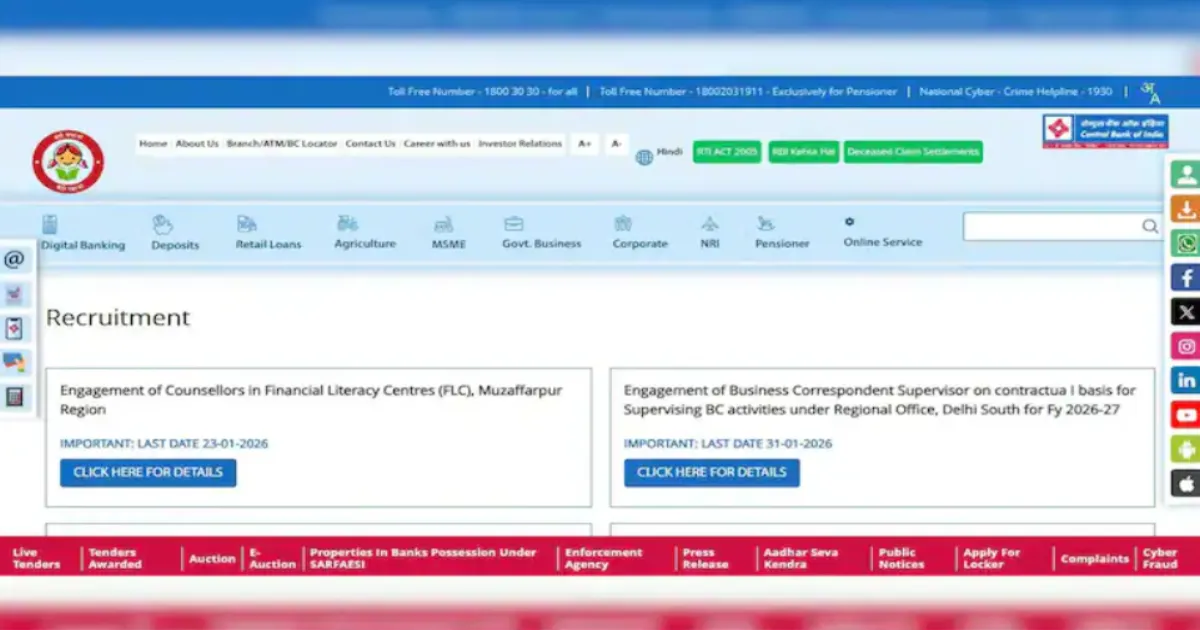The image size is (1200, 630).
Task: Click CLICK HERE FOR DETAILS for Muzaffarpur counsellors
Action: pos(148,472)
